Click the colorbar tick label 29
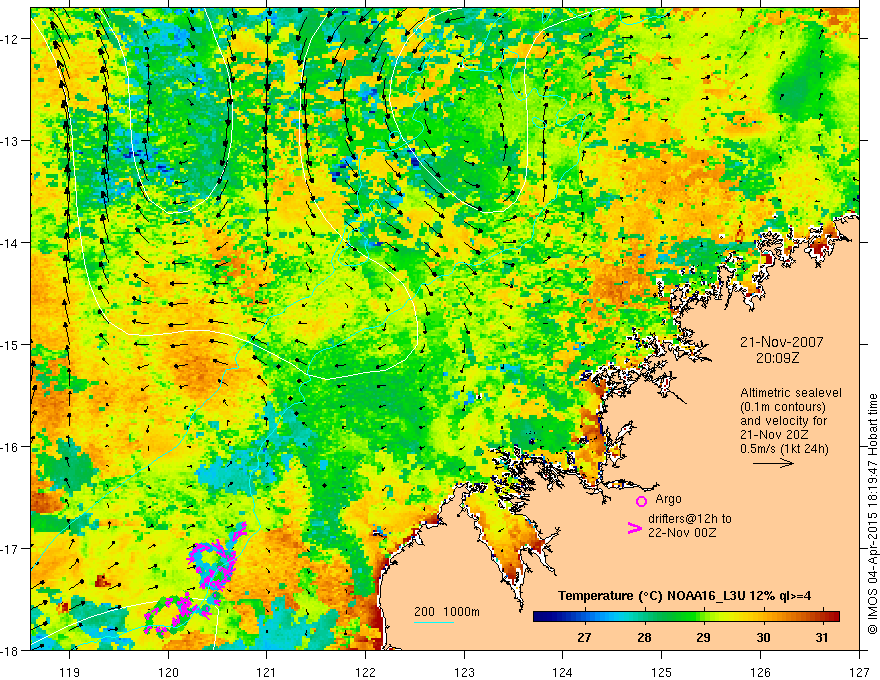 coord(703,637)
